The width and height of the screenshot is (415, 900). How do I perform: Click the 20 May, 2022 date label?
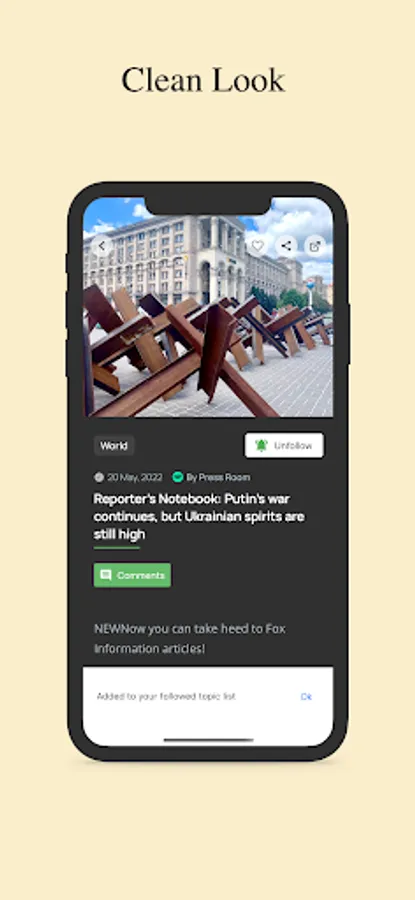134,477
